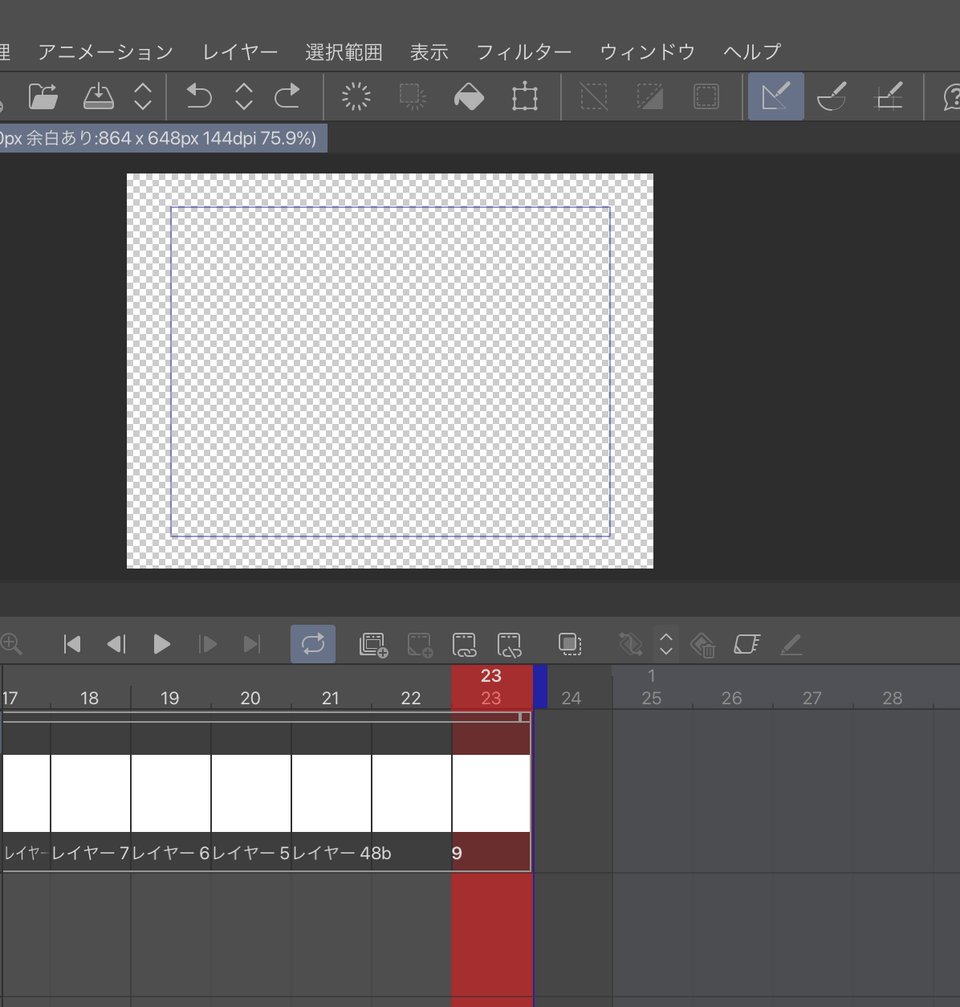Undo the last action

click(x=199, y=97)
